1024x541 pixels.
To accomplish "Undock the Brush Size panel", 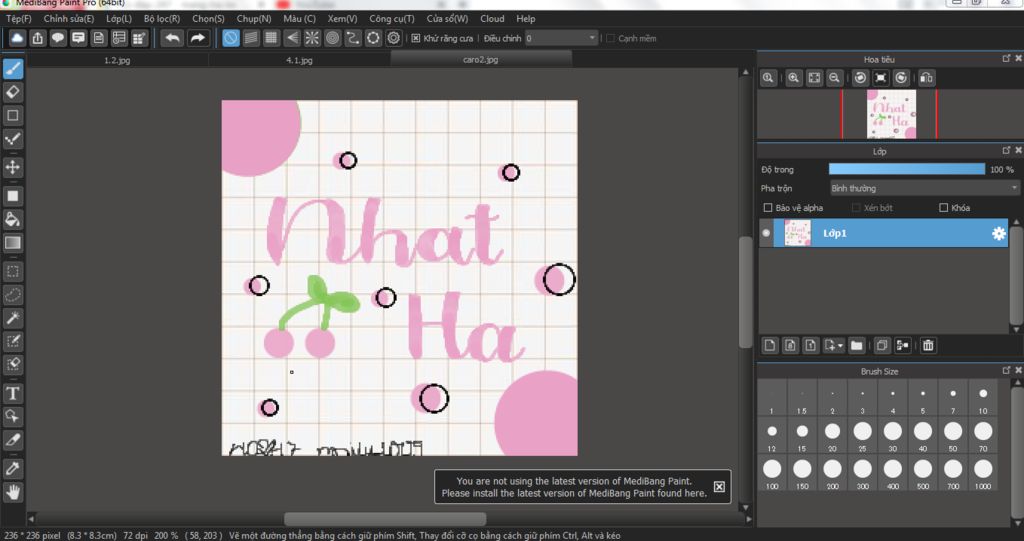I will (1006, 370).
